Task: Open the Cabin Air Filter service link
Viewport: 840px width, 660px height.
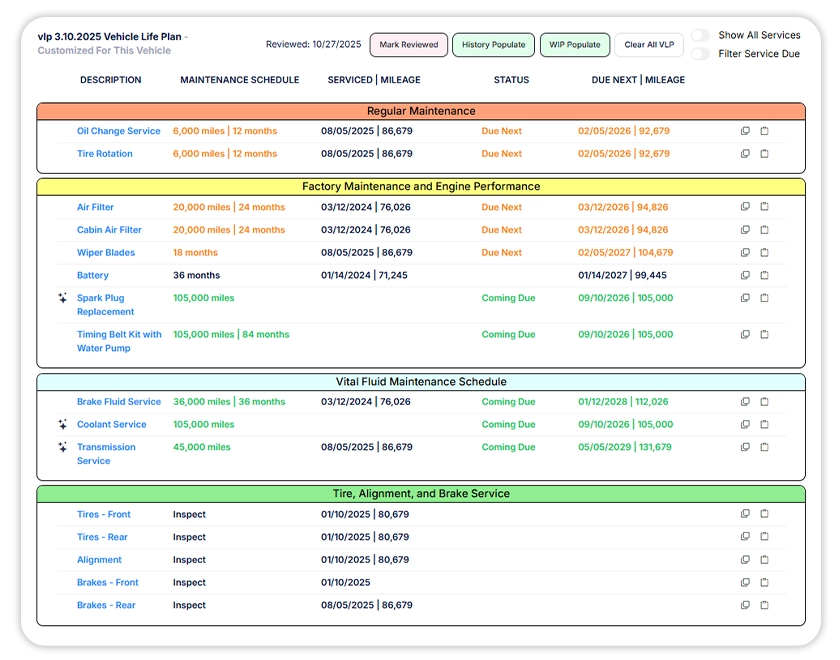Action: [x=109, y=230]
